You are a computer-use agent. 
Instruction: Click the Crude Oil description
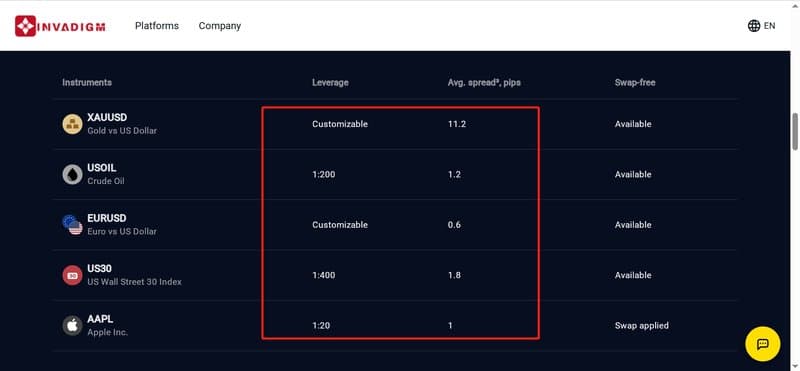click(x=106, y=181)
